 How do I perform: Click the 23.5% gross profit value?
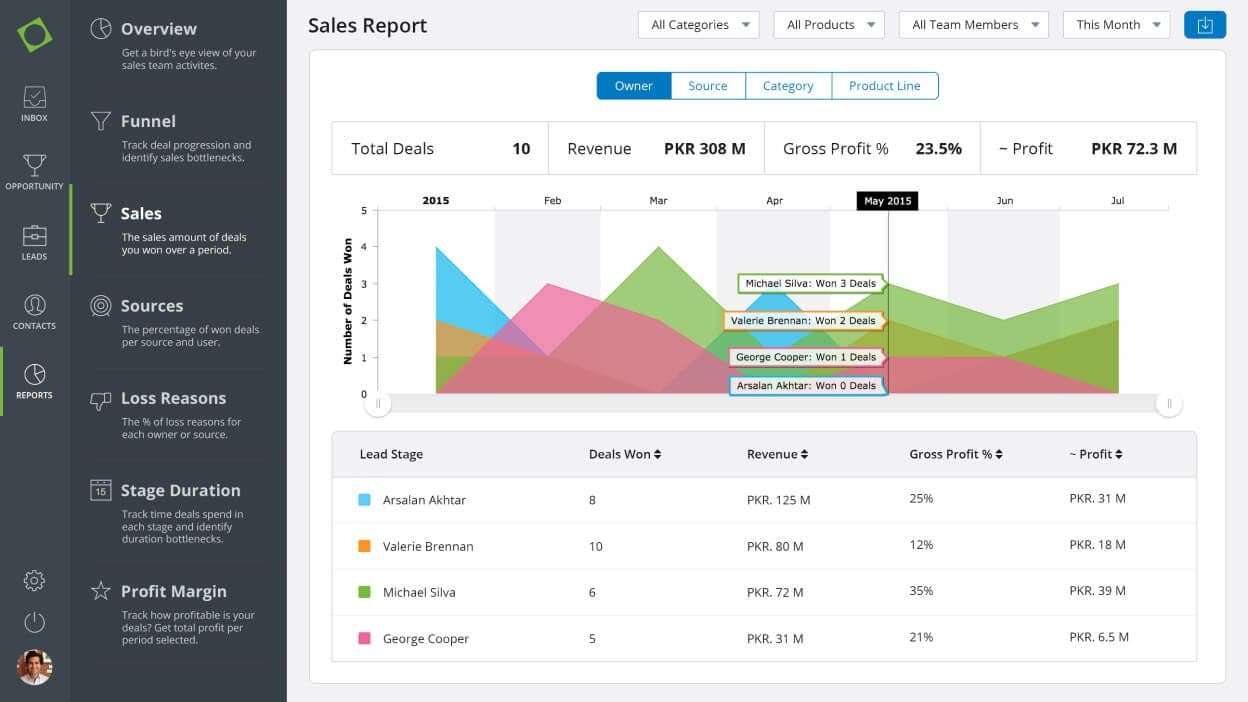tap(939, 149)
